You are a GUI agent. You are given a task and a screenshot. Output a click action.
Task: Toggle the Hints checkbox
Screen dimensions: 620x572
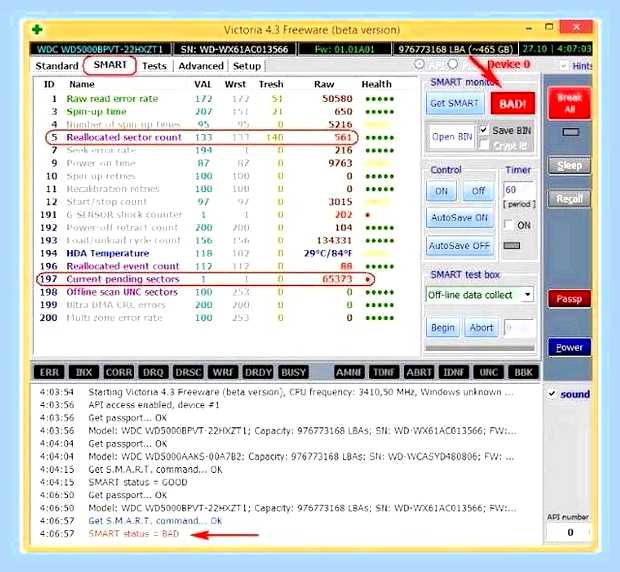point(564,66)
